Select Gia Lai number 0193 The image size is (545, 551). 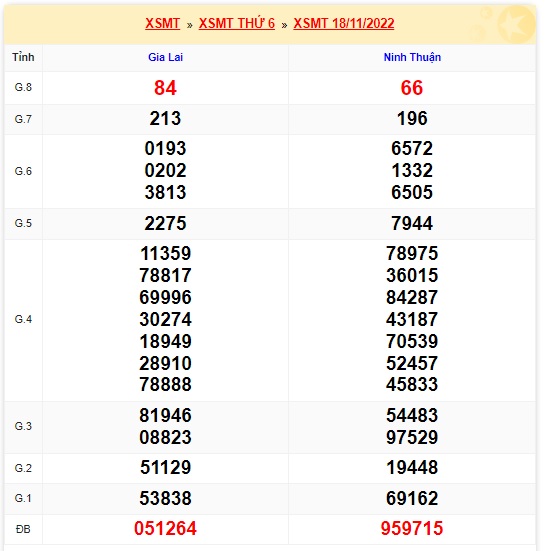click(x=165, y=148)
